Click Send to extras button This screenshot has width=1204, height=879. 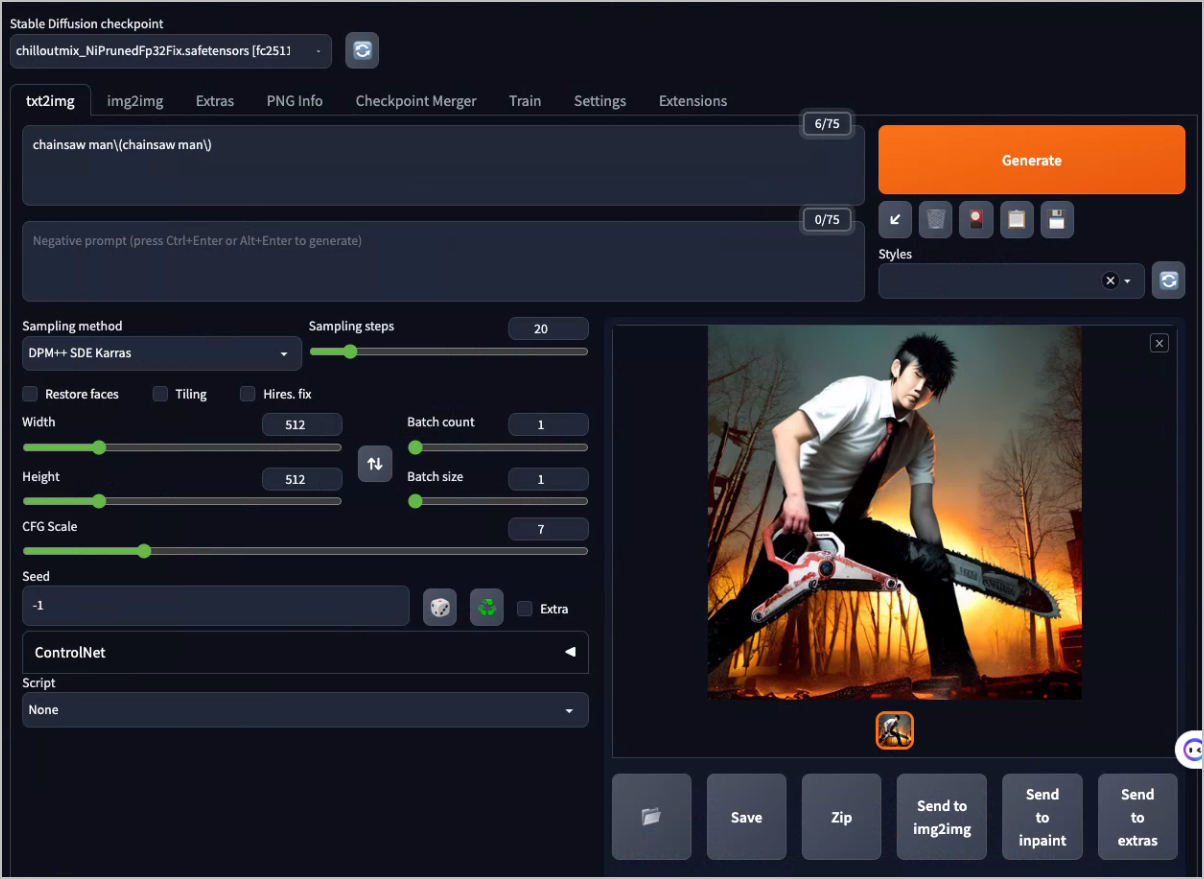[x=1138, y=817]
